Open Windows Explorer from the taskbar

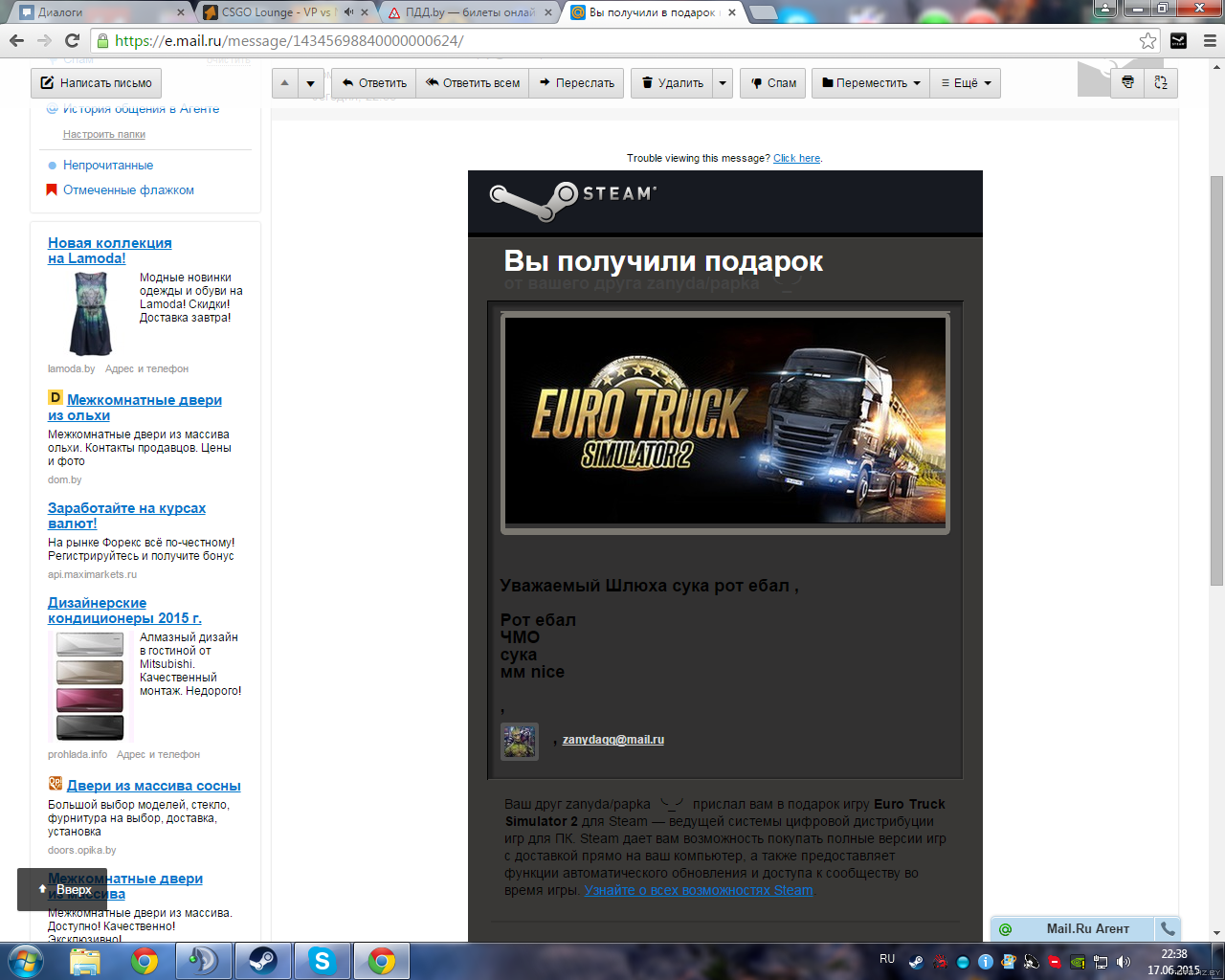[85, 961]
